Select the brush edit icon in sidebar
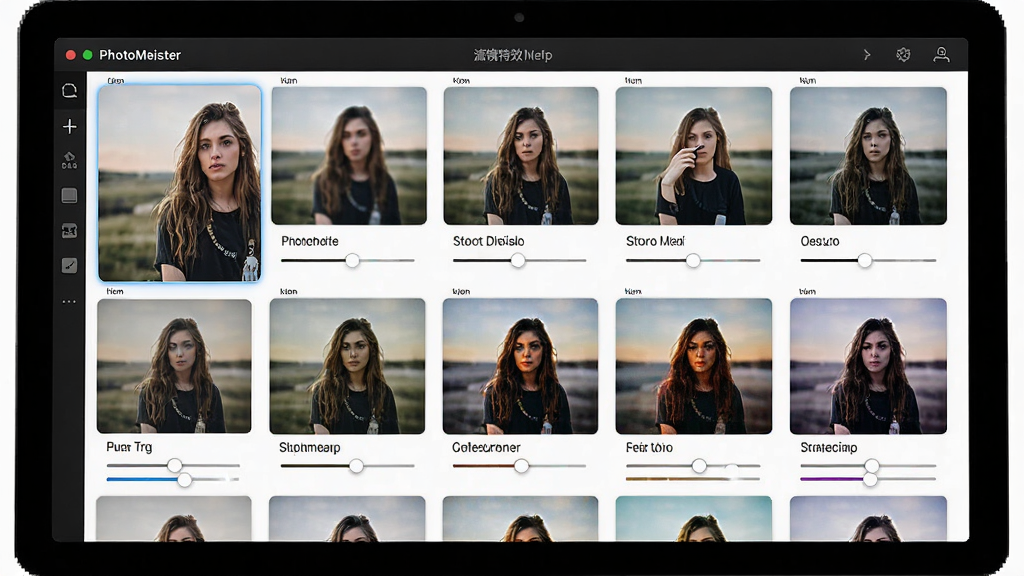1024x576 pixels. coord(69,265)
